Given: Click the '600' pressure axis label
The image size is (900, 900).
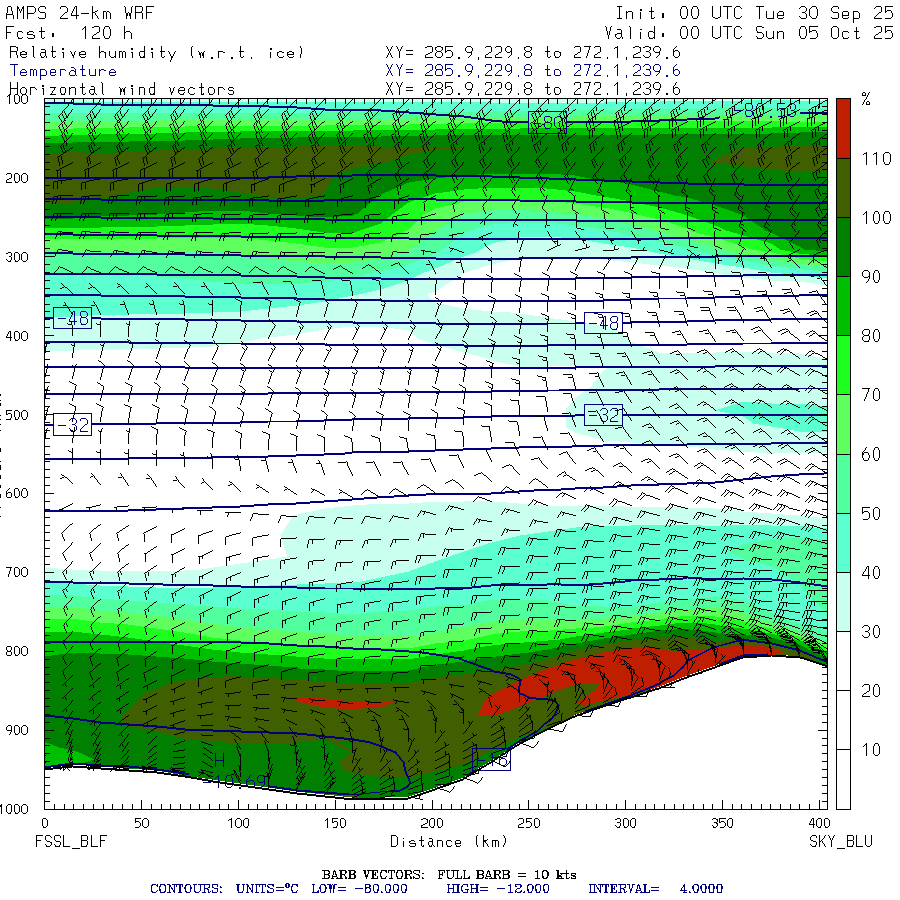Looking at the screenshot, I should click(x=17, y=494).
